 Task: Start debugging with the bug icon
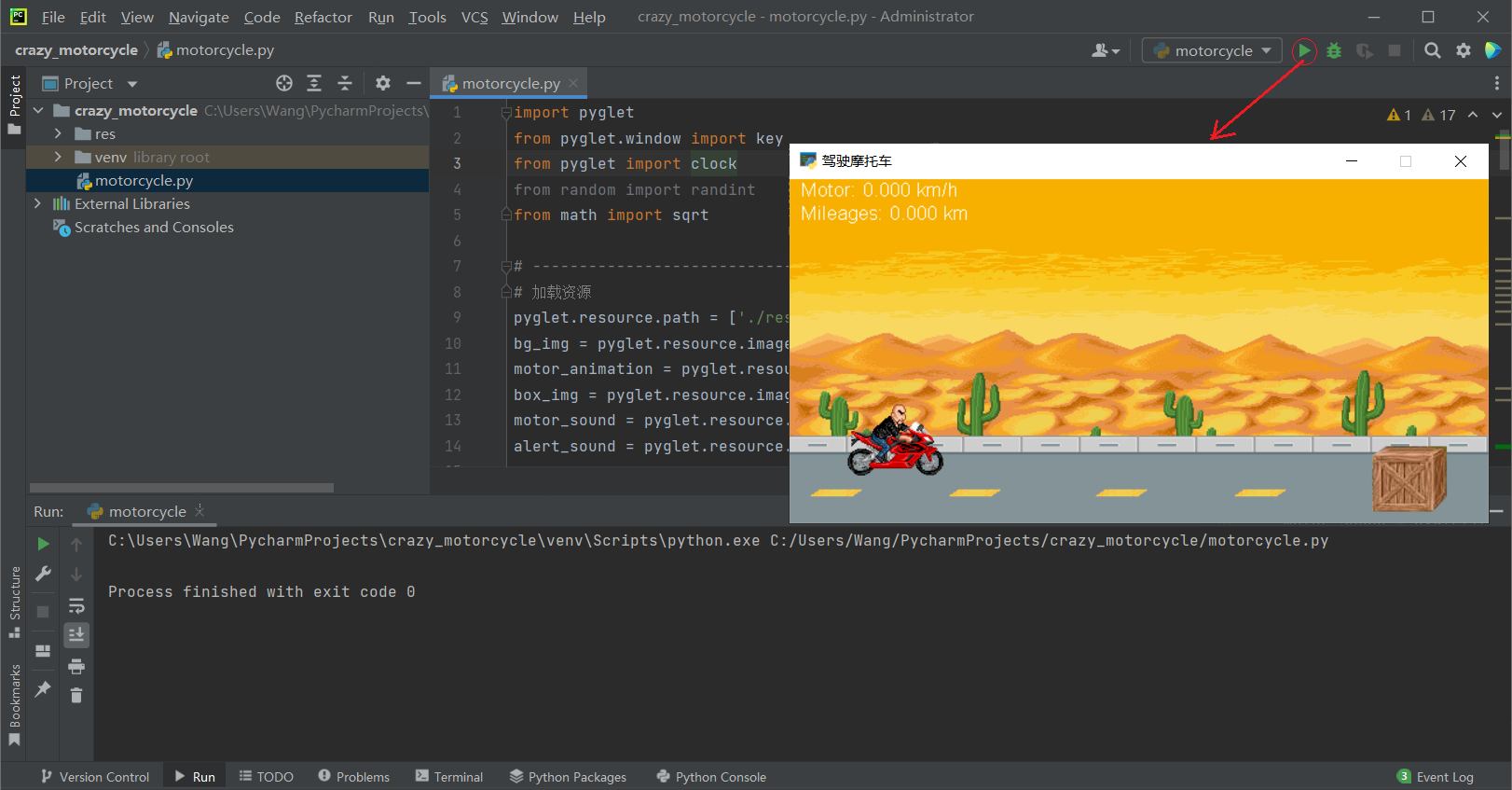point(1334,50)
